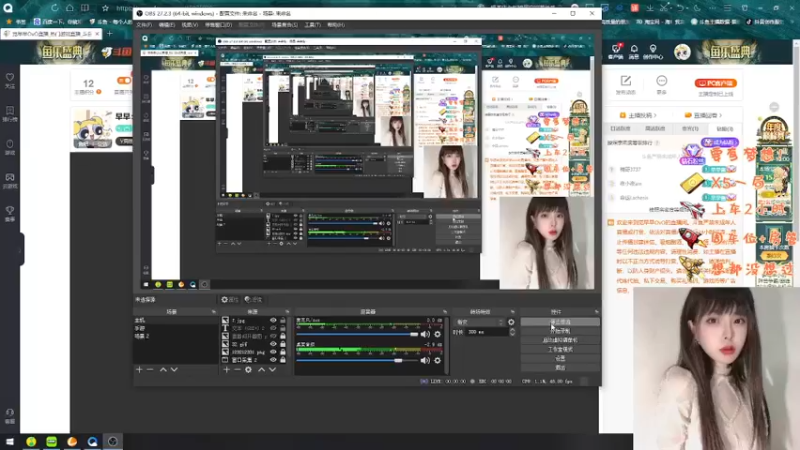The width and height of the screenshot is (800, 450).
Task: Click the 退出 exit button in OBS
Action: coord(560,367)
